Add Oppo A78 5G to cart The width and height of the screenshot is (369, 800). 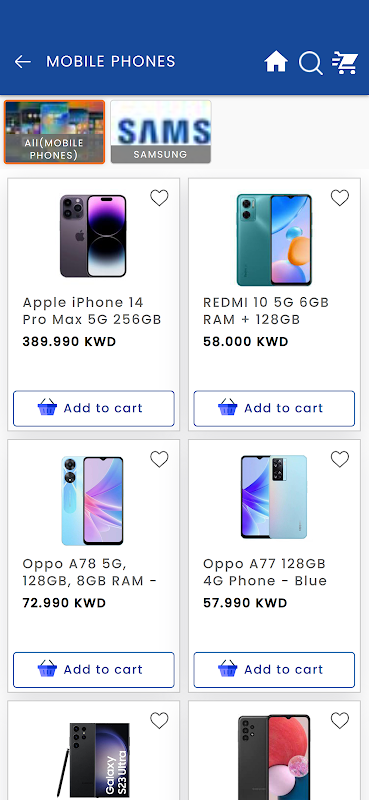[94, 669]
